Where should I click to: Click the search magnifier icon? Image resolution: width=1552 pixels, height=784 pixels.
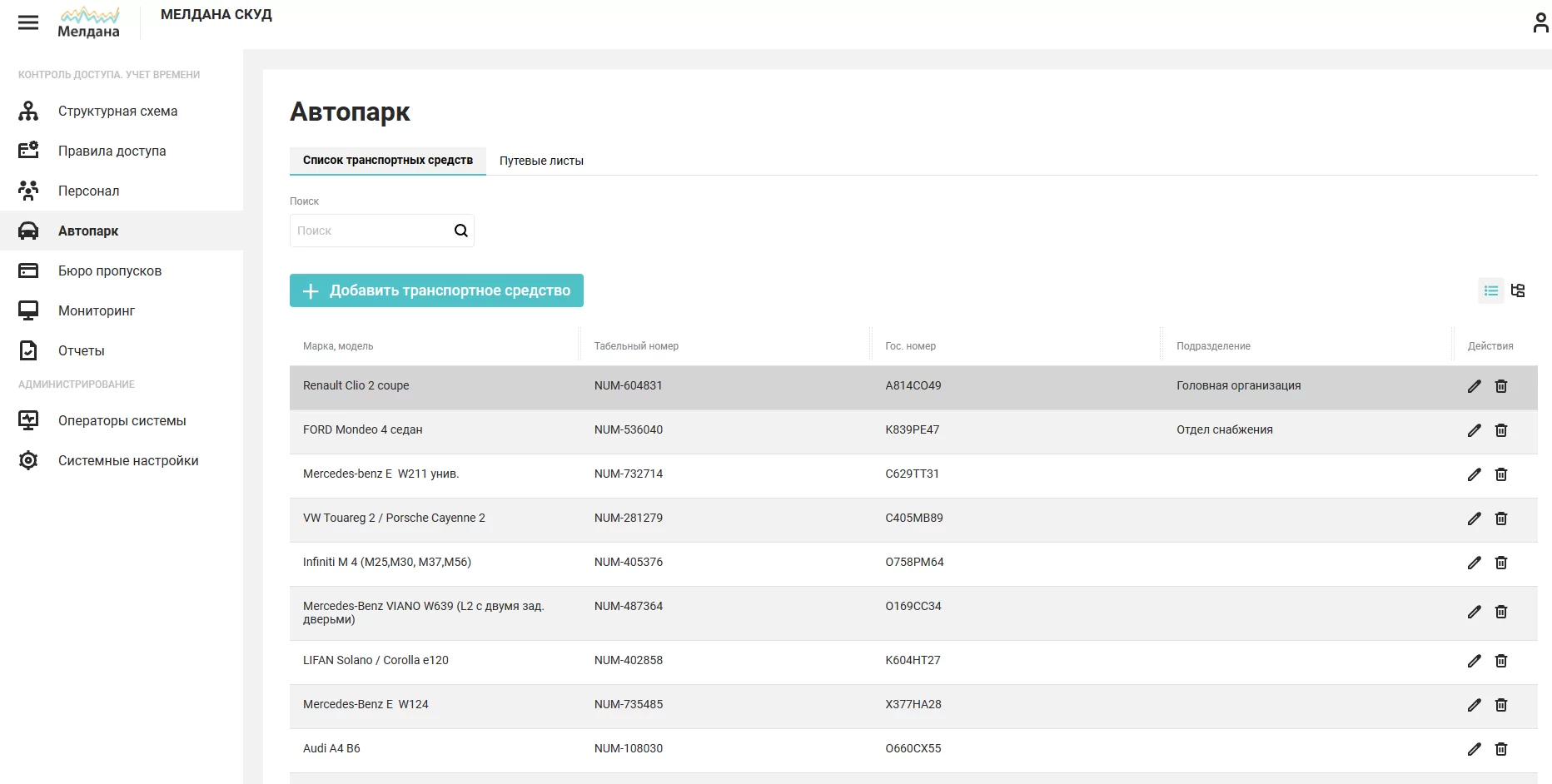pyautogui.click(x=460, y=231)
